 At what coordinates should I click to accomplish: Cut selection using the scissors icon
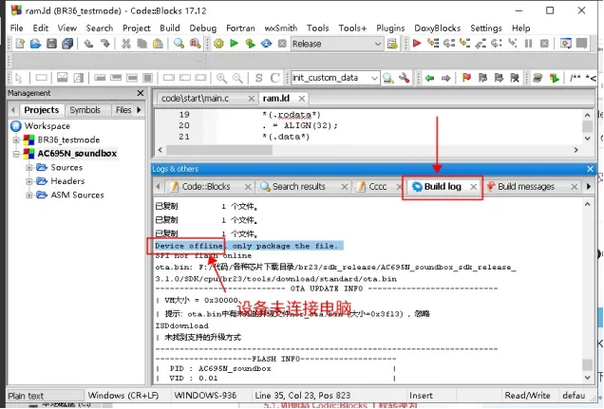pyautogui.click(x=126, y=44)
